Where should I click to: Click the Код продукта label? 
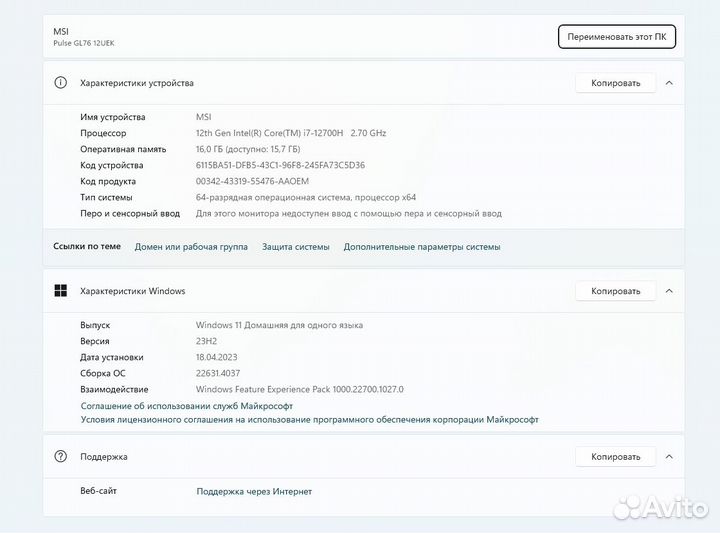click(108, 181)
